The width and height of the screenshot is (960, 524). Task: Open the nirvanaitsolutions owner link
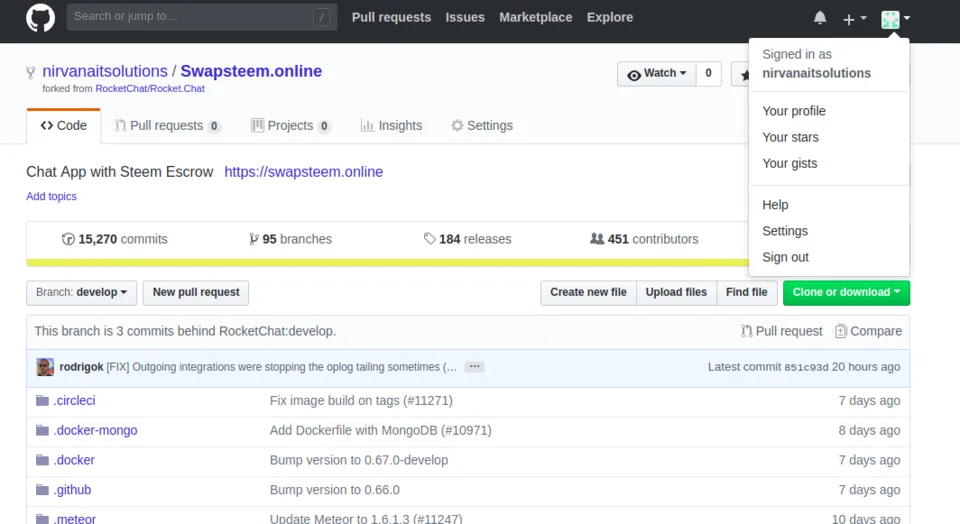105,71
